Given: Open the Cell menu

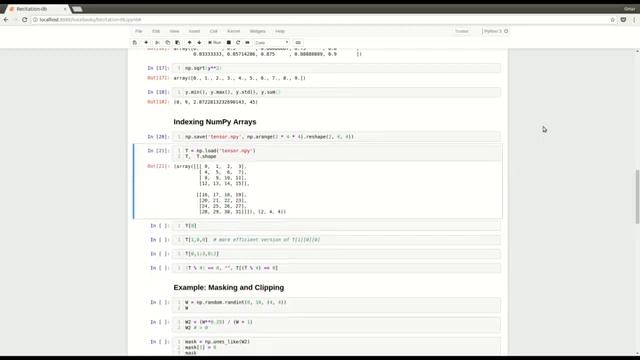Looking at the screenshot, I should [x=213, y=31].
